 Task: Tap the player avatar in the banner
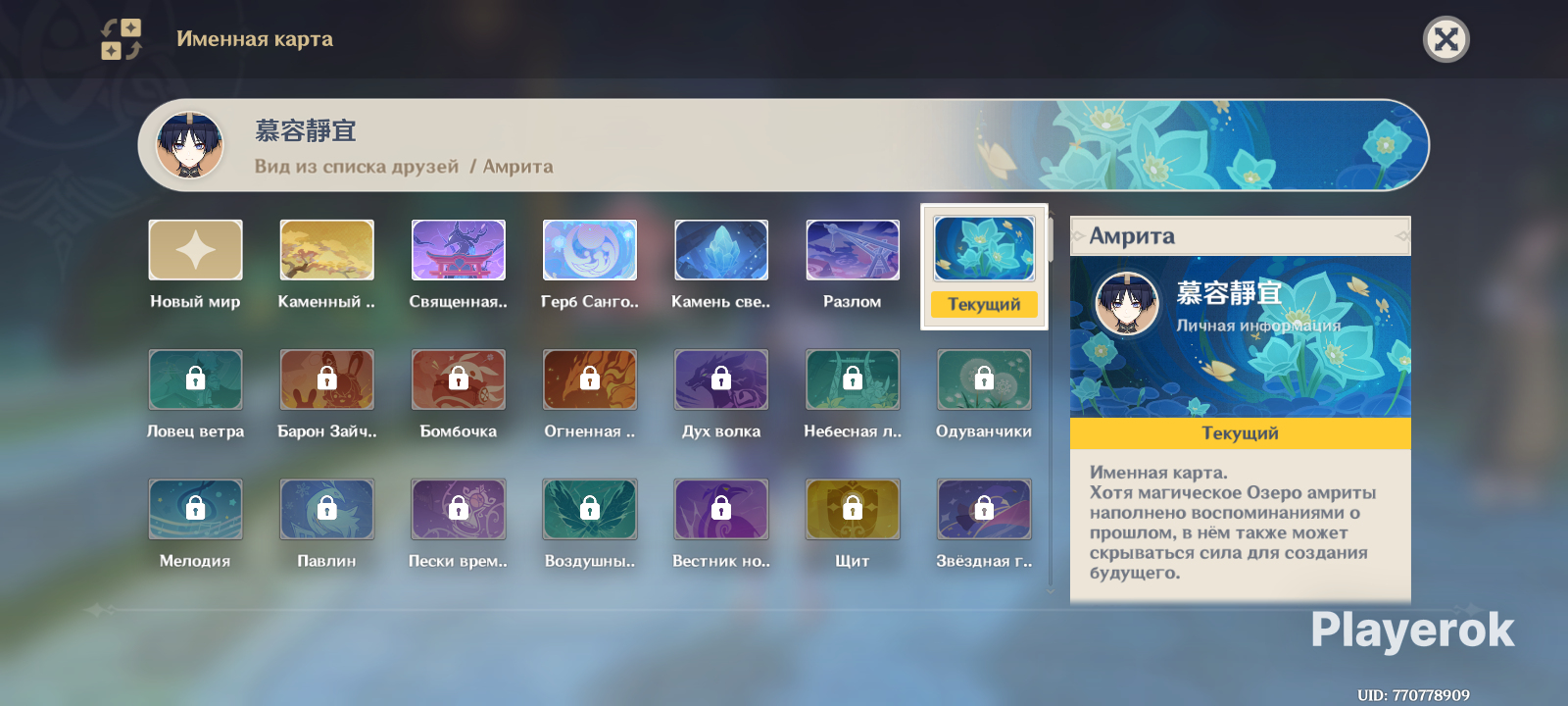tap(190, 145)
